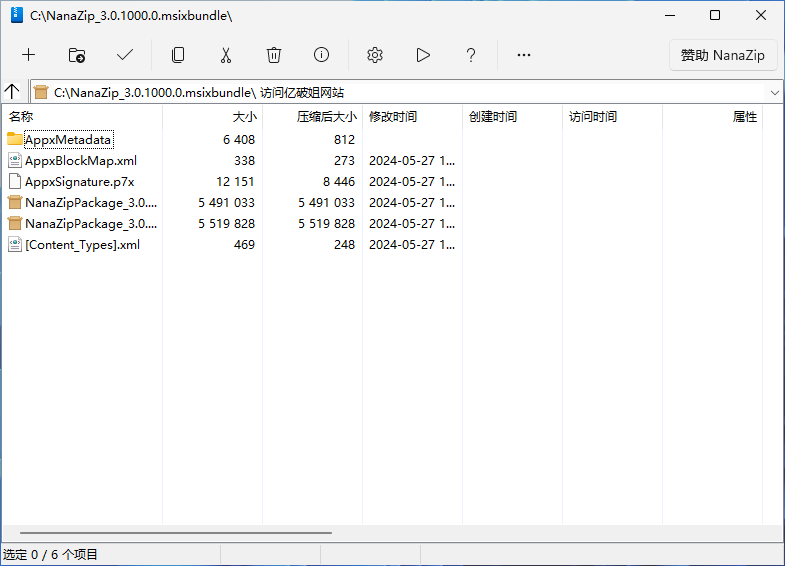Click the 赞助 NanaZip sponsor button
Viewport: 785px width, 566px height.
click(x=722, y=55)
